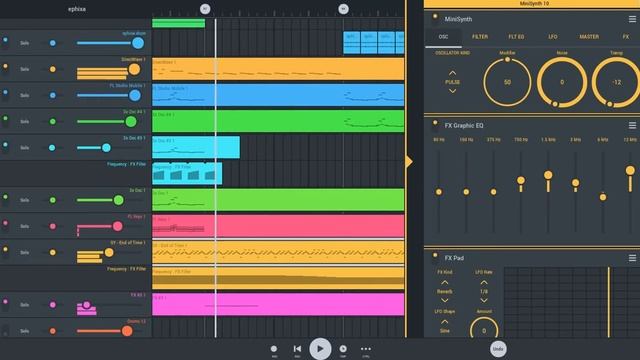Click pan knob of orange Drums track
640x360 pixels.
[x=53, y=331]
